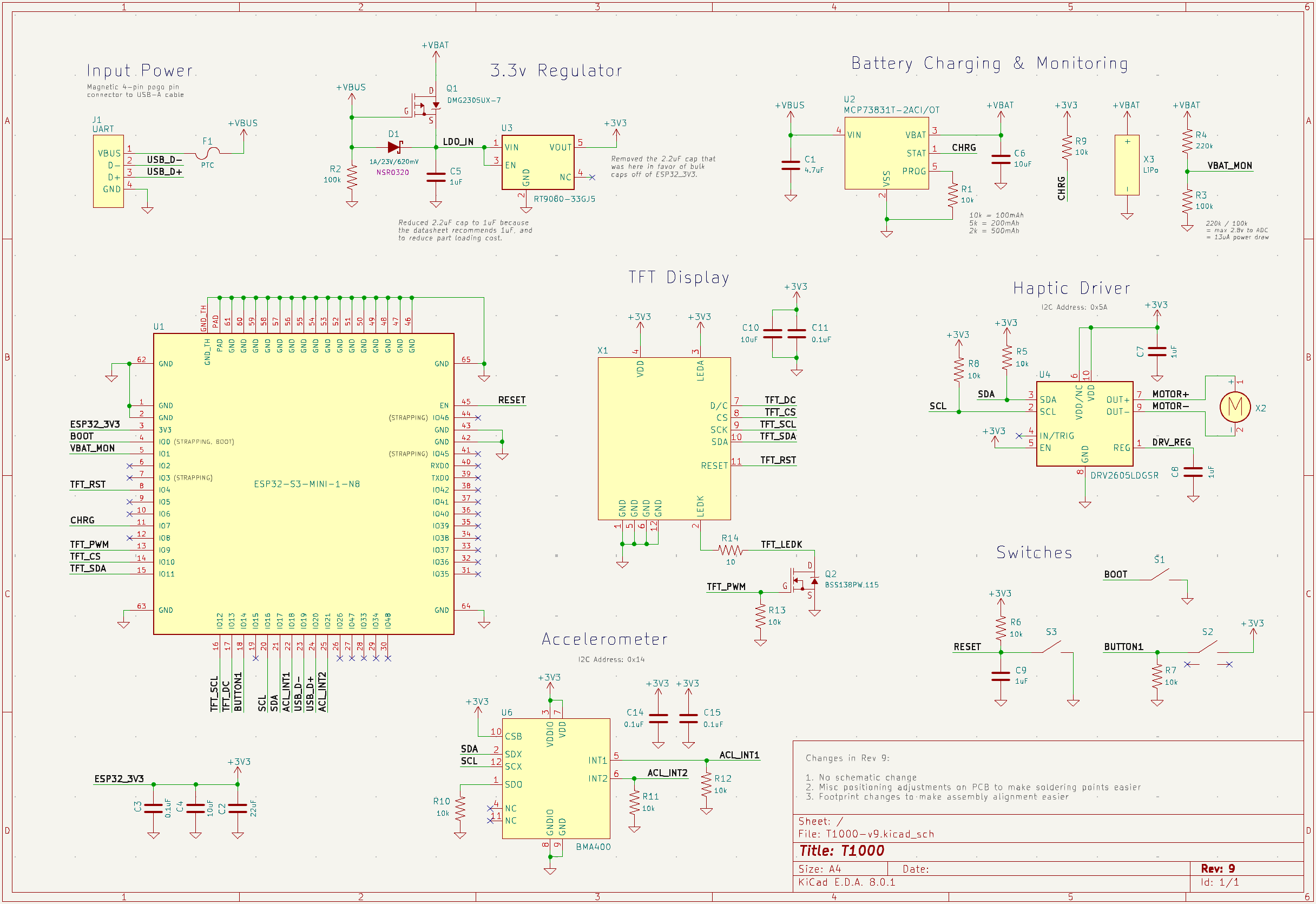Click the TFT_LEDK net label

pos(781,545)
